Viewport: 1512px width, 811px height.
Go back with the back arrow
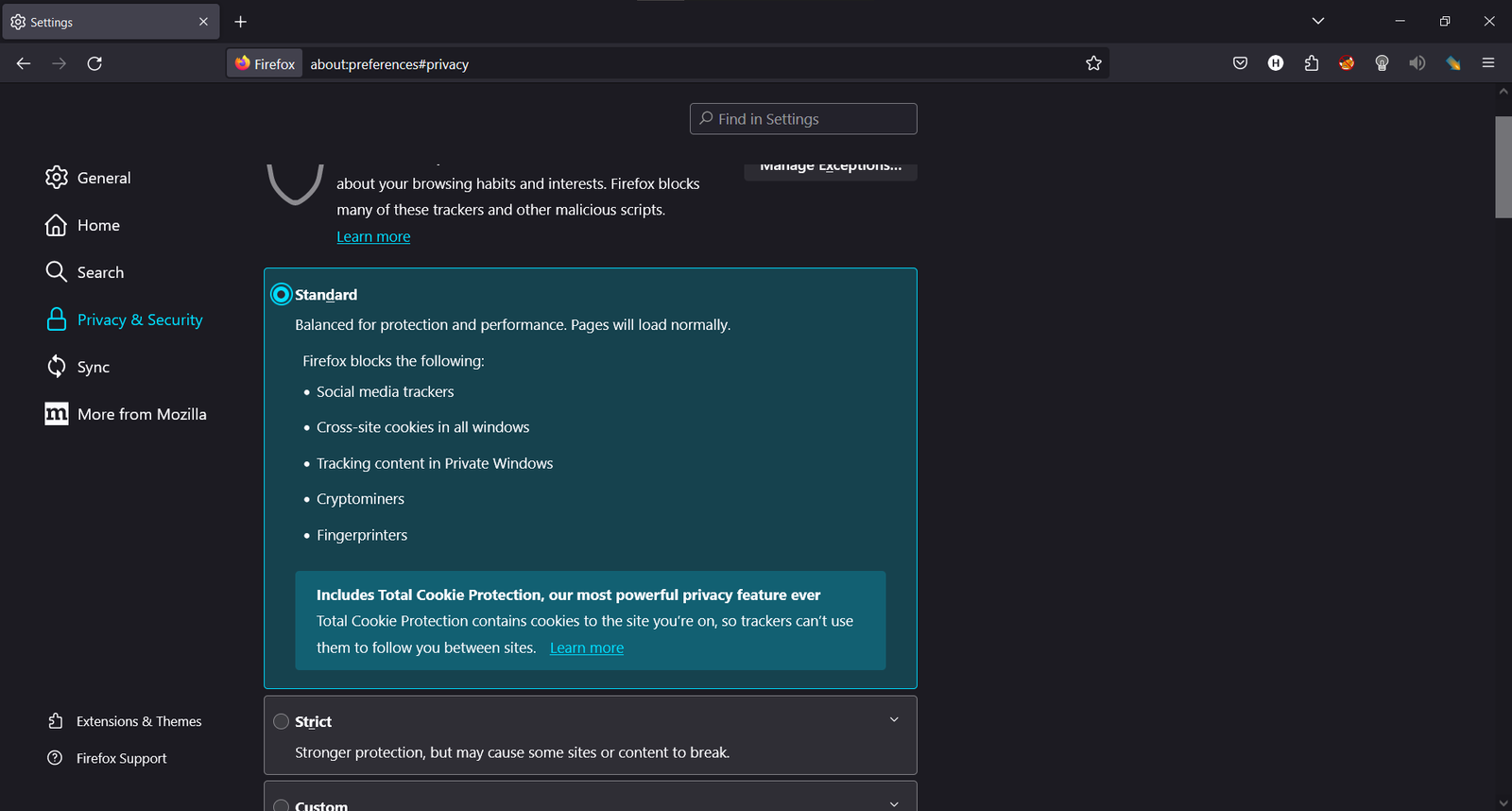point(24,63)
